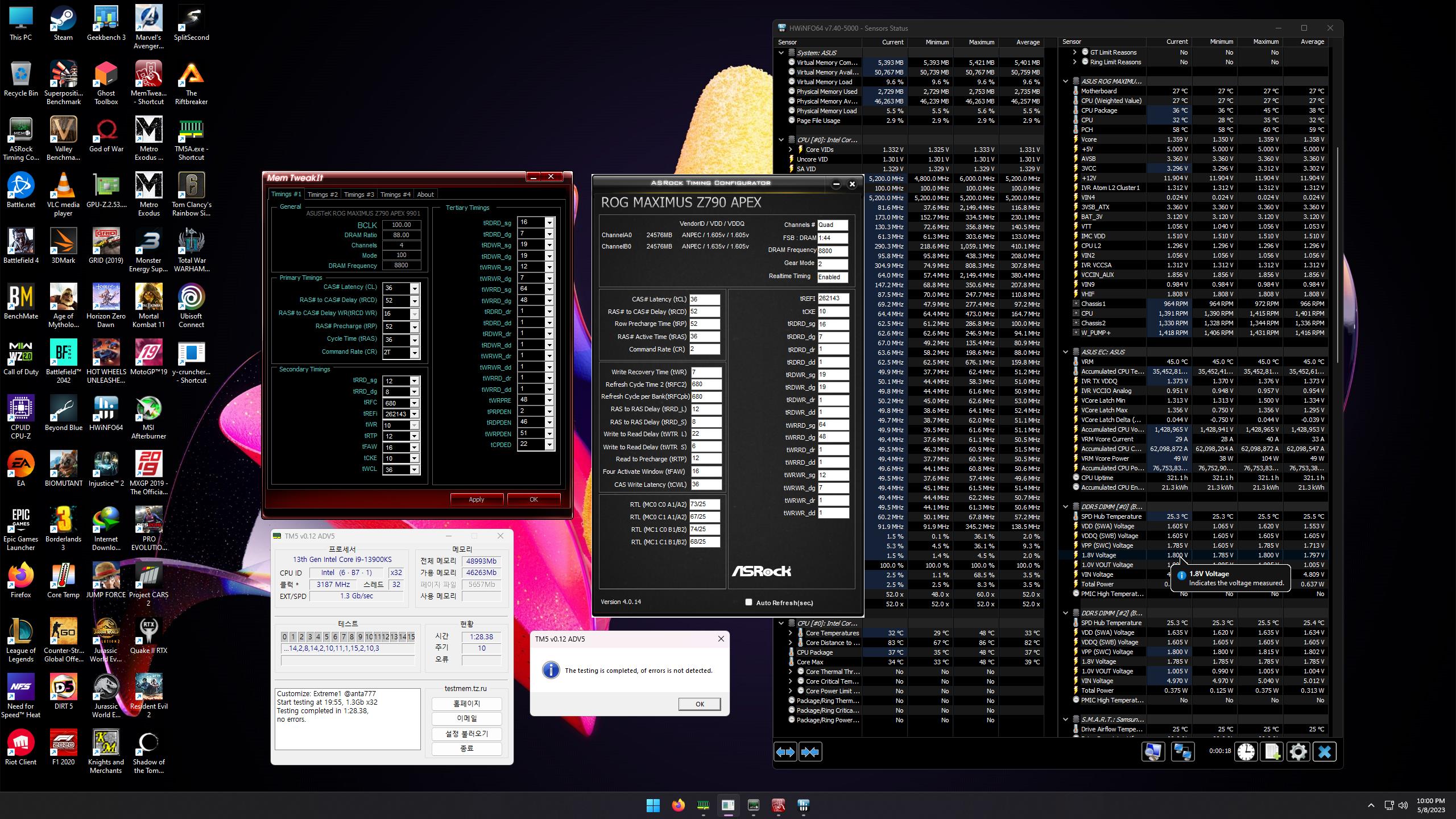Open CAS# Latency (CL) dropdown in MemTweakIt

click(415, 288)
